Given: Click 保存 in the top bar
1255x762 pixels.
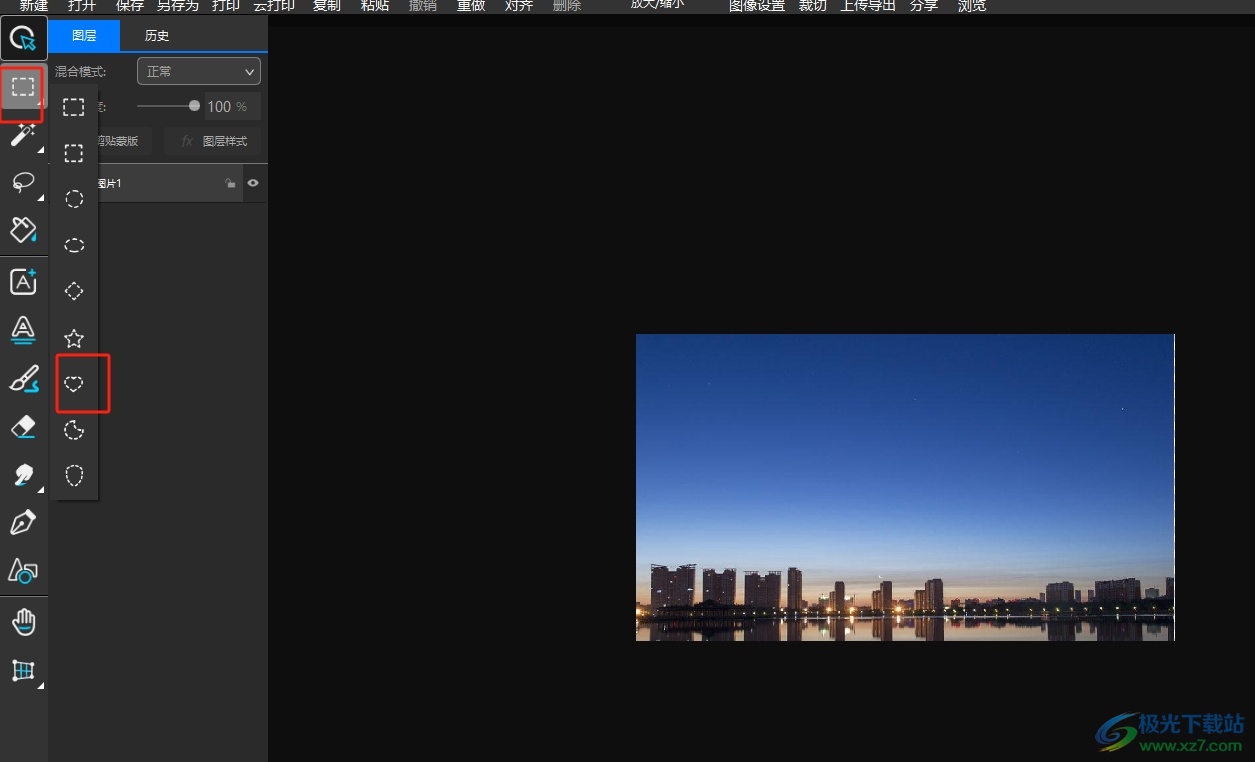Looking at the screenshot, I should click(130, 6).
